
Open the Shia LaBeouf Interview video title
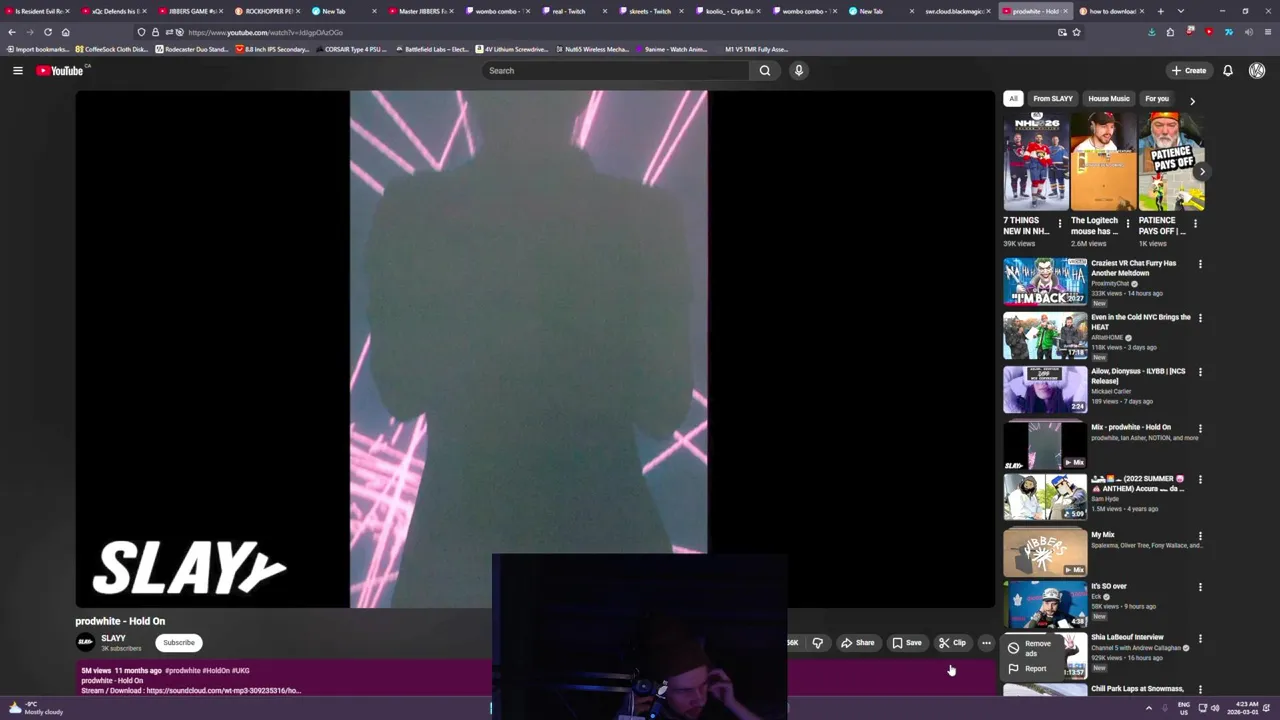tap(1127, 637)
